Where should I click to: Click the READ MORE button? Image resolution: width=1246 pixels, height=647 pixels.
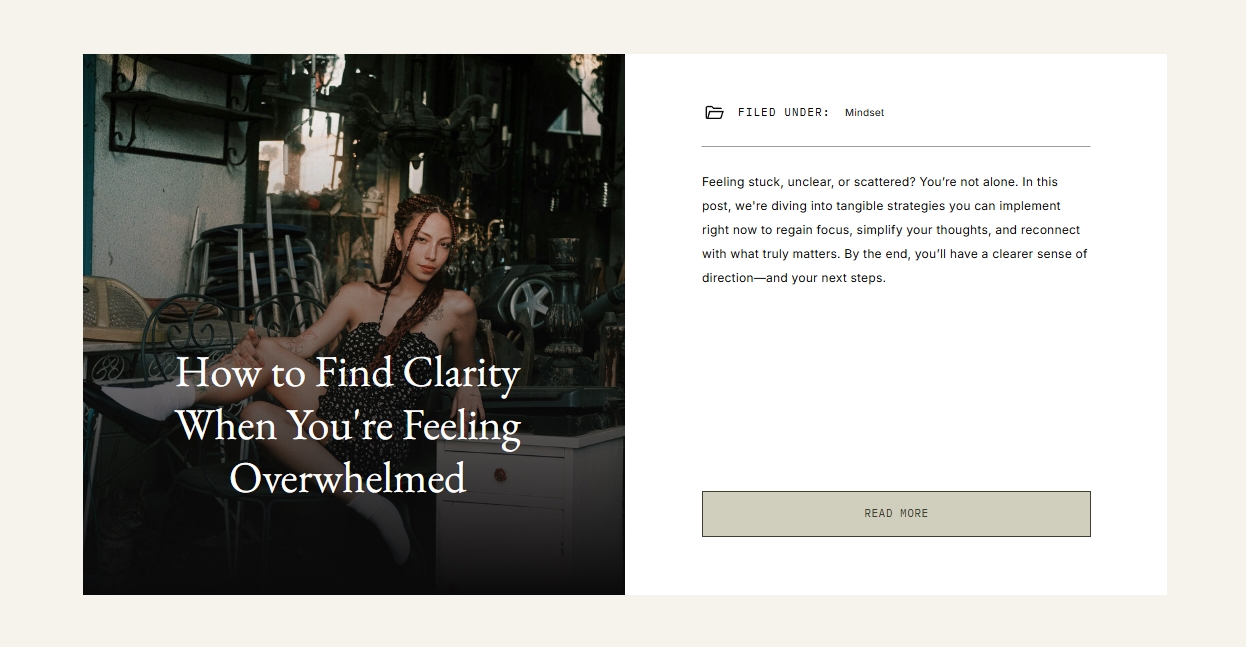(x=896, y=514)
